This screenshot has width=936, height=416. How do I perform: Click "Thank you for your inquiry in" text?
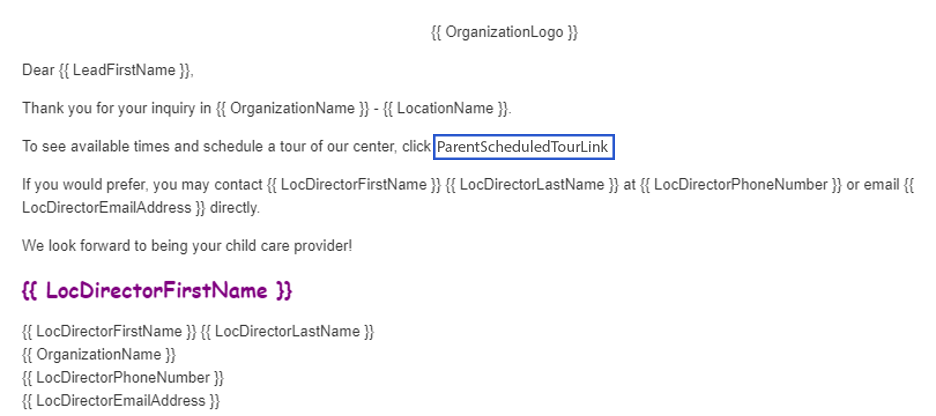[x=116, y=109]
